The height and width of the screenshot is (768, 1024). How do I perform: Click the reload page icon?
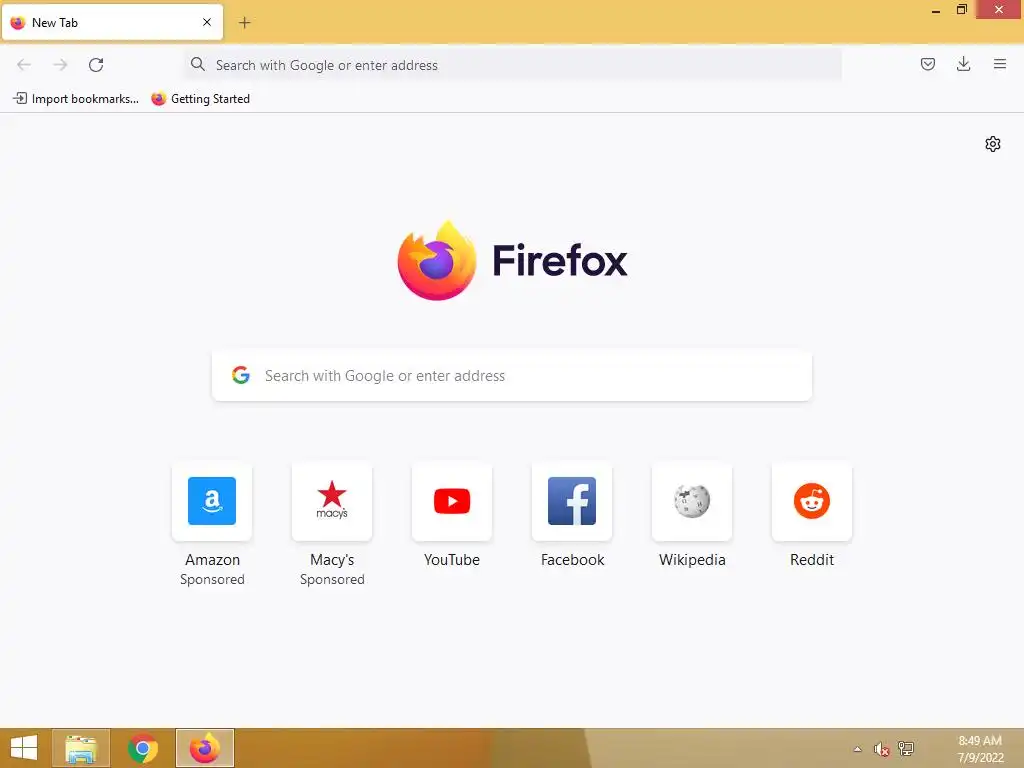(96, 65)
